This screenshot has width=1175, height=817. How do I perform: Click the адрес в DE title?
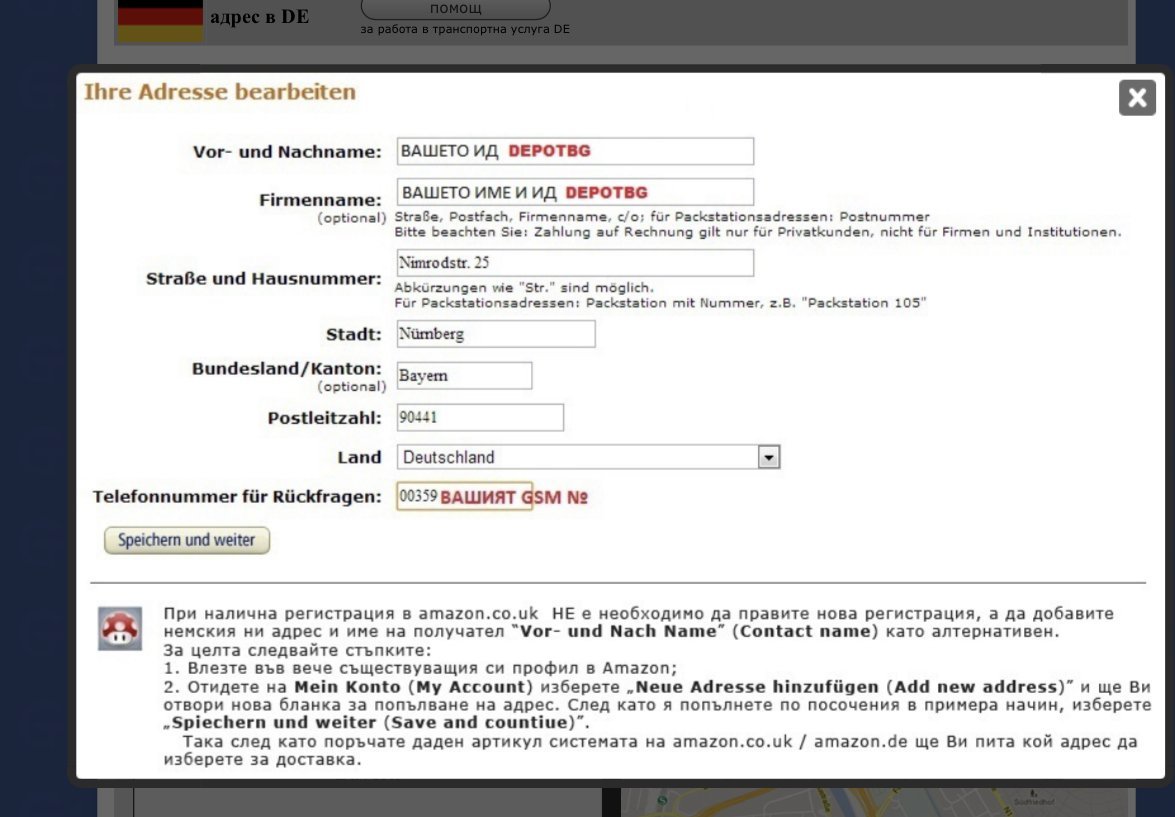259,17
